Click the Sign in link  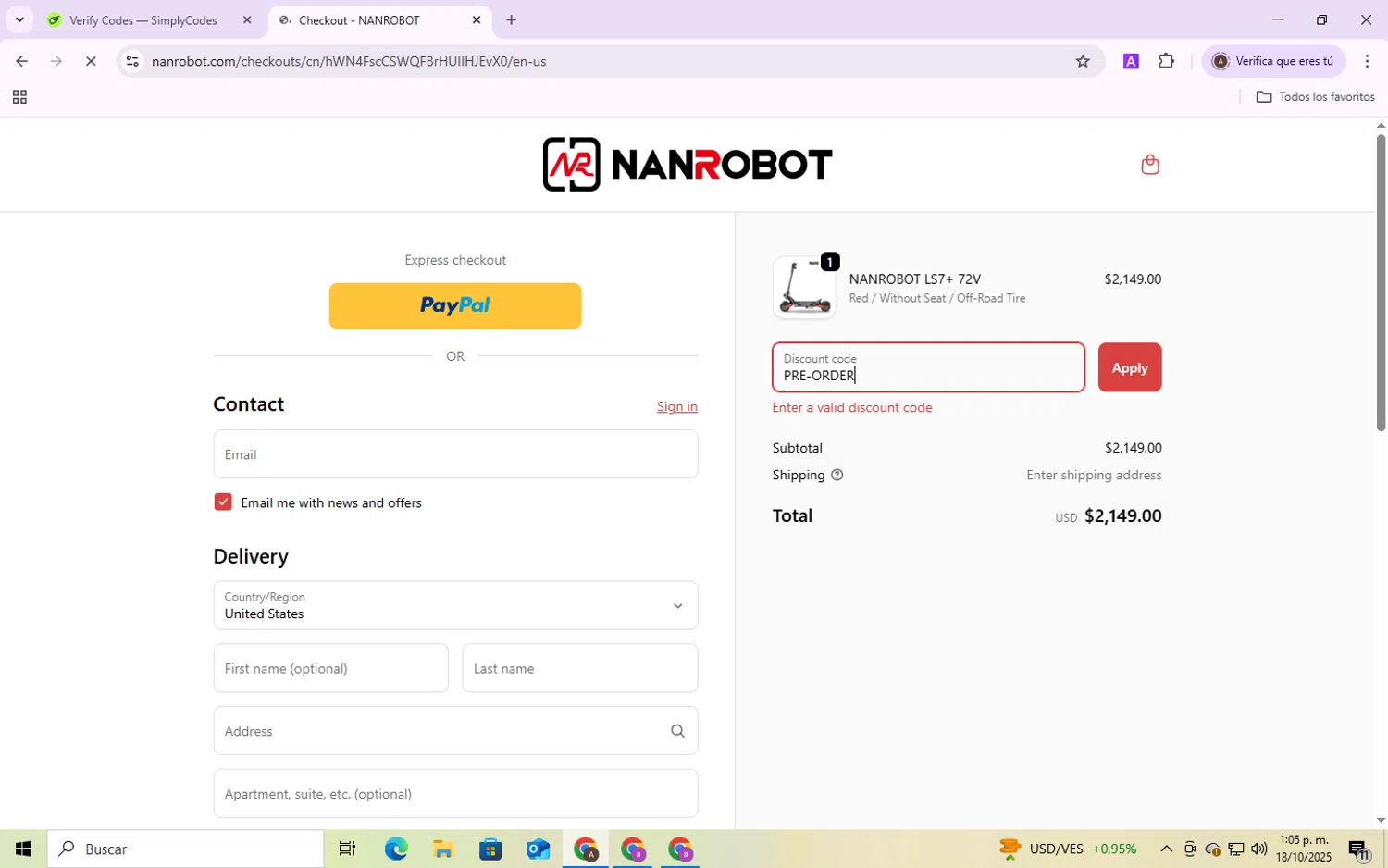pos(677,406)
